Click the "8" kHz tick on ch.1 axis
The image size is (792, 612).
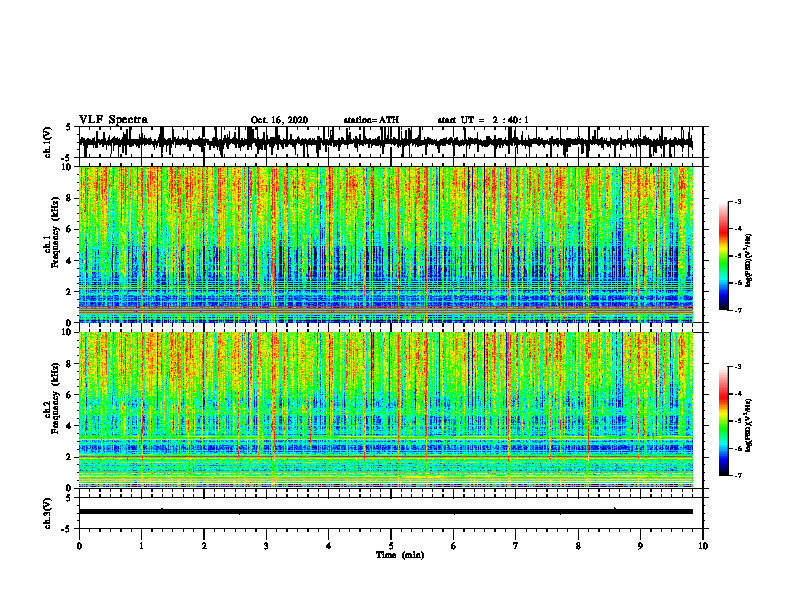coord(69,198)
